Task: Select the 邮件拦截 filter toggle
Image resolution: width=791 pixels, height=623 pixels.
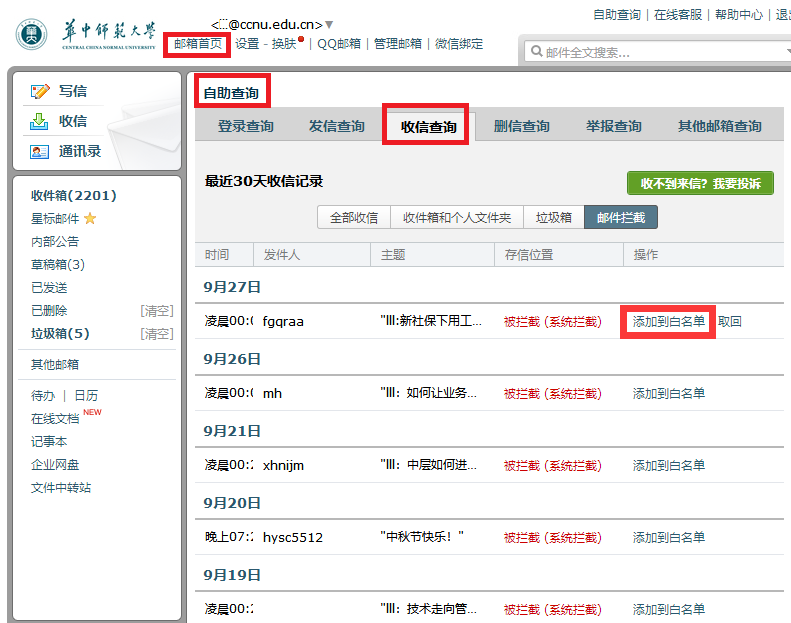Action: point(621,217)
